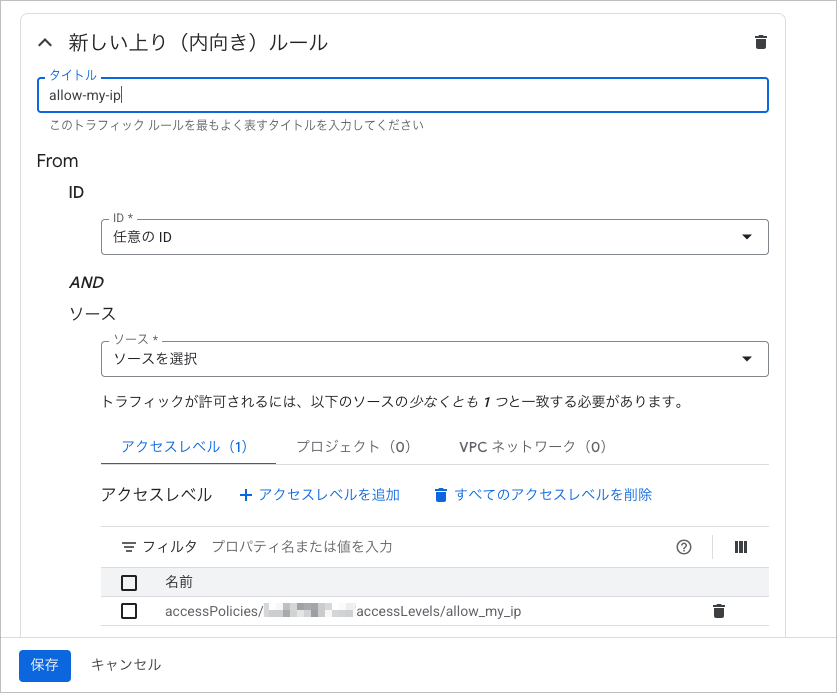Open the ソースを選択 dropdown
This screenshot has height=693, width=837.
coord(434,359)
